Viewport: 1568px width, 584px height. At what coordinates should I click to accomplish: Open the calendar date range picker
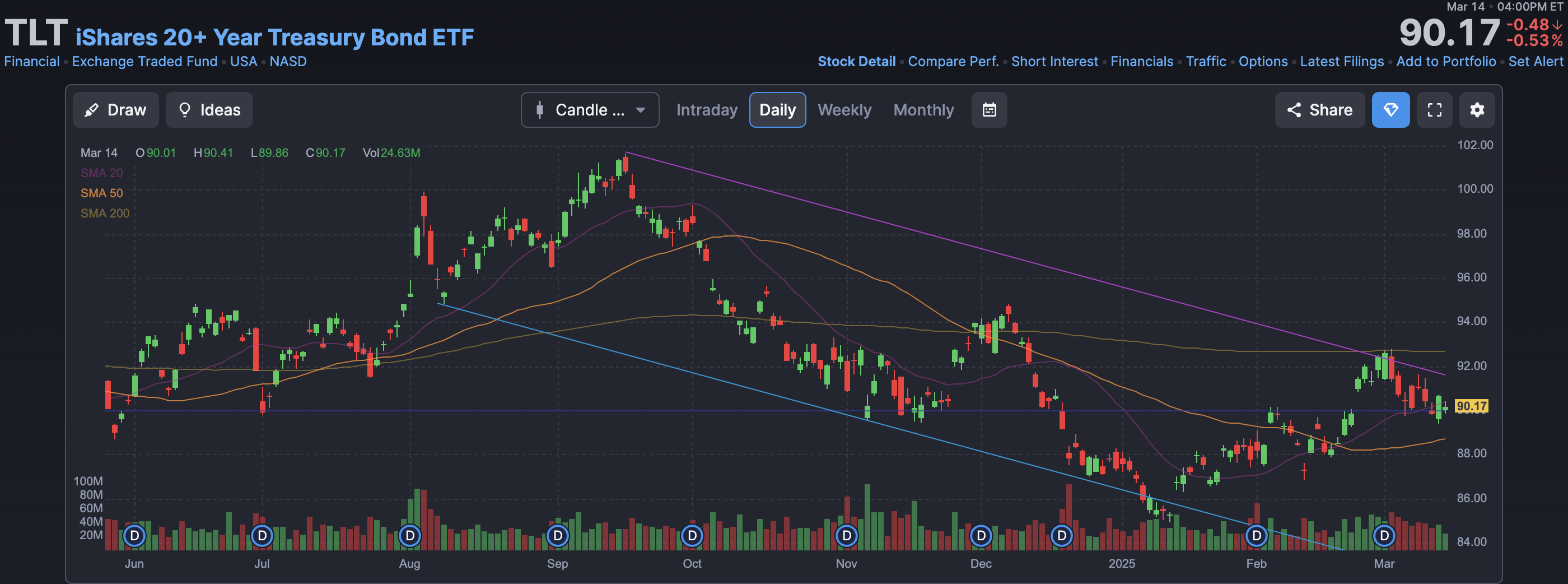pyautogui.click(x=989, y=110)
